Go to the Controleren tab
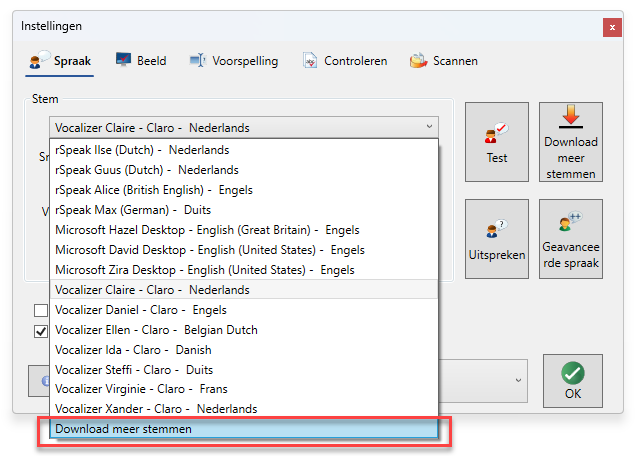 [345, 61]
